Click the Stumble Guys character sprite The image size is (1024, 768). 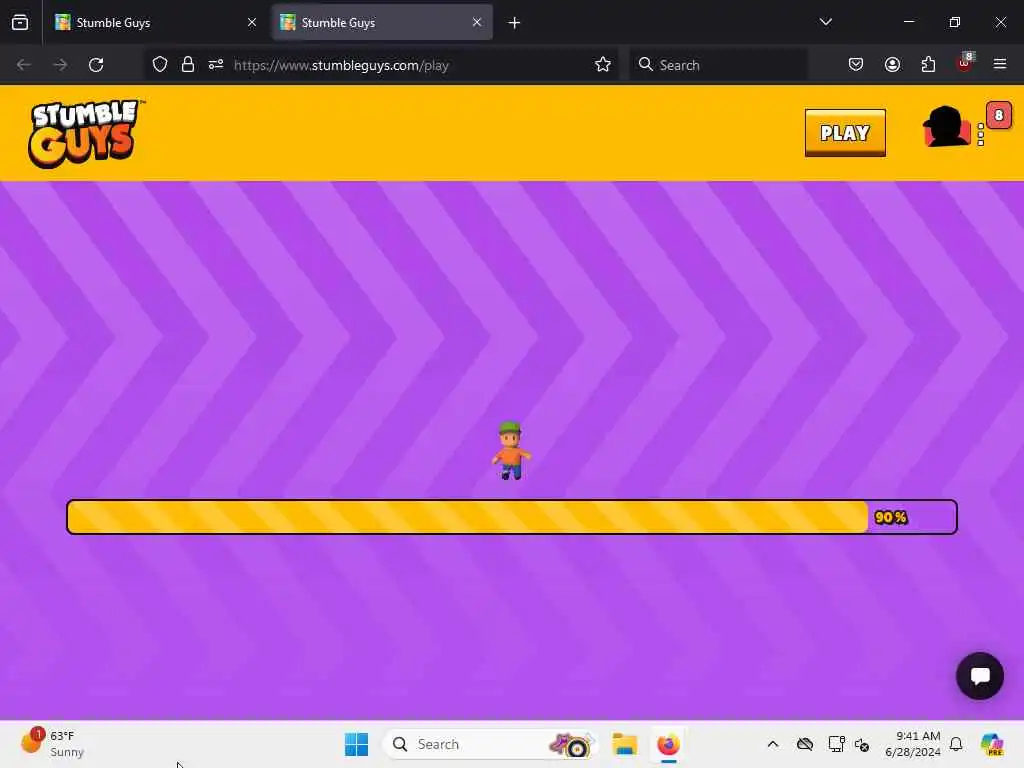[511, 451]
